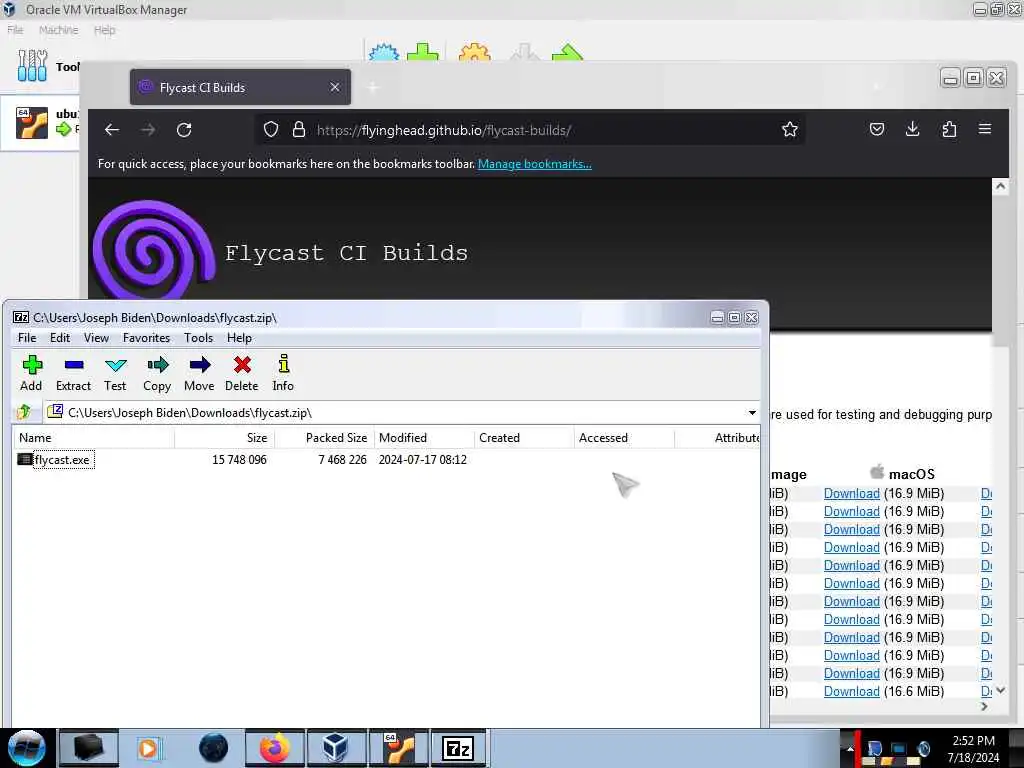Click the macOS Download link for 16.6 MiB
This screenshot has height=768, width=1024.
tap(852, 692)
